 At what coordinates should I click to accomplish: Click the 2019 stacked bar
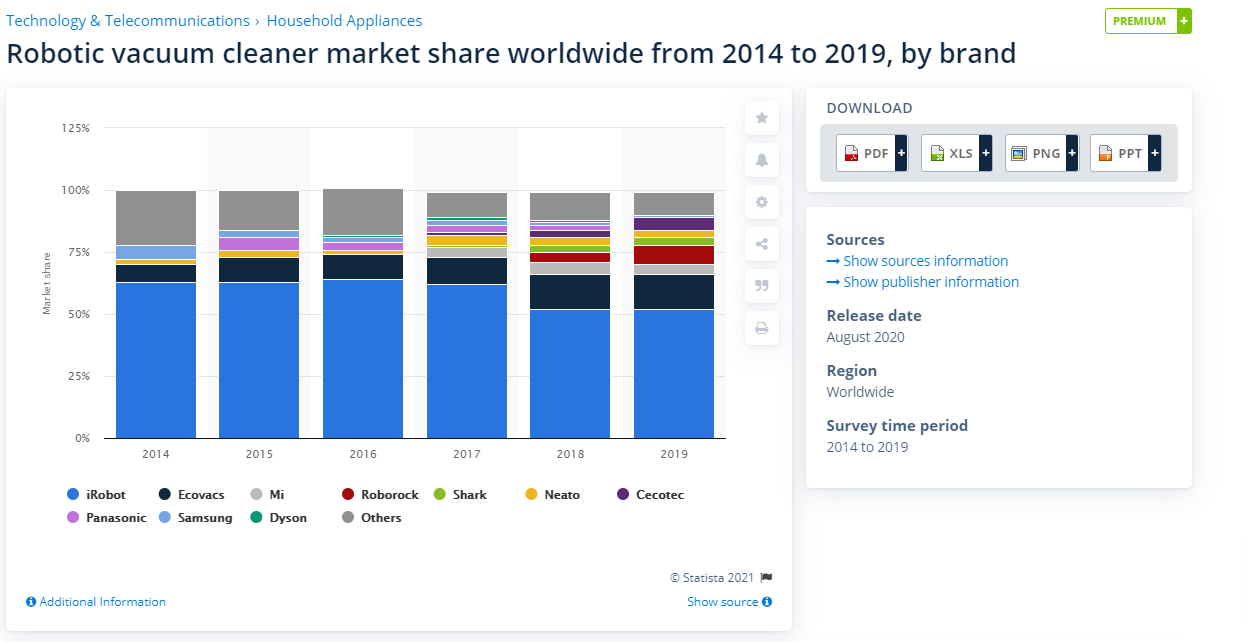(674, 315)
